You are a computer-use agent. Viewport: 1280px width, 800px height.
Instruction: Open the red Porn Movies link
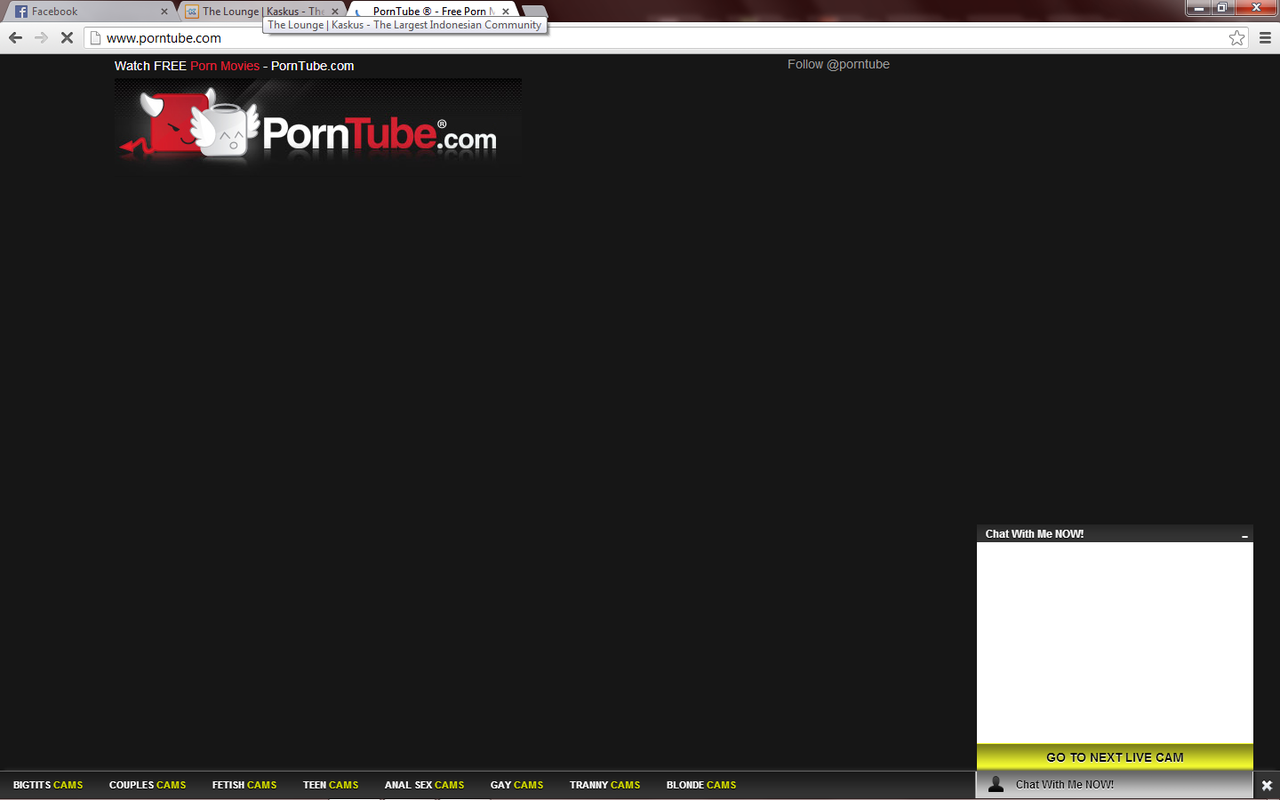(x=225, y=66)
